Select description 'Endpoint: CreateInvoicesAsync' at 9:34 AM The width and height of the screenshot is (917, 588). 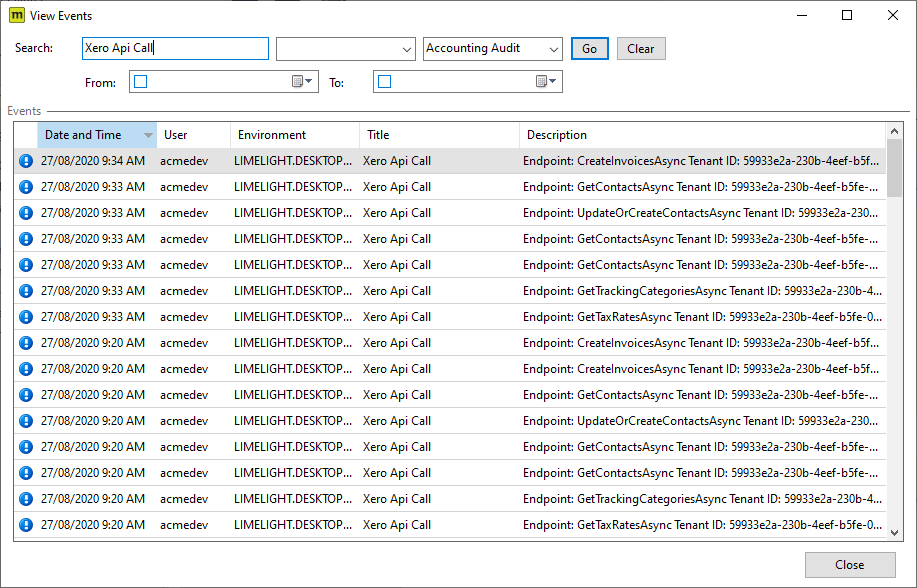(701, 161)
